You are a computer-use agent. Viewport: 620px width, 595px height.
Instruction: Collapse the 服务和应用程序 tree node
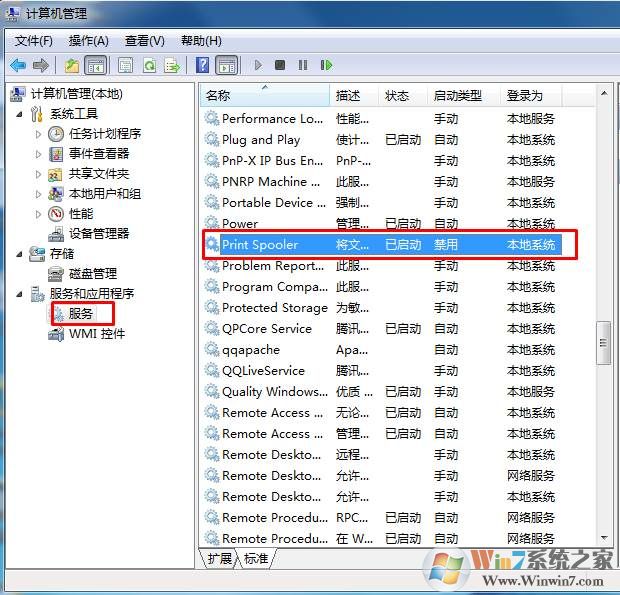pos(19,294)
